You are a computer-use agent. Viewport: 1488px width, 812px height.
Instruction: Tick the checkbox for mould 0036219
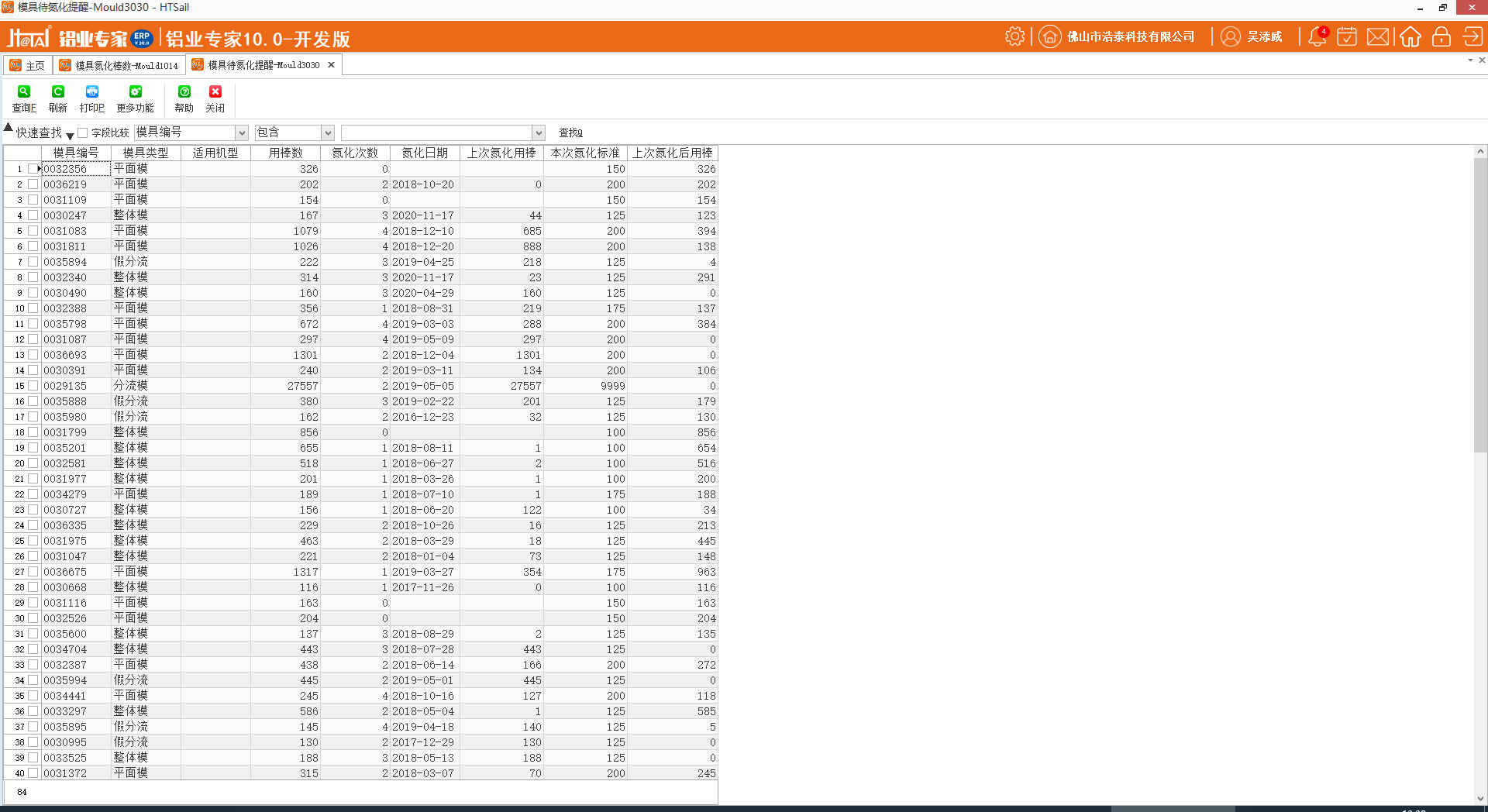click(33, 184)
